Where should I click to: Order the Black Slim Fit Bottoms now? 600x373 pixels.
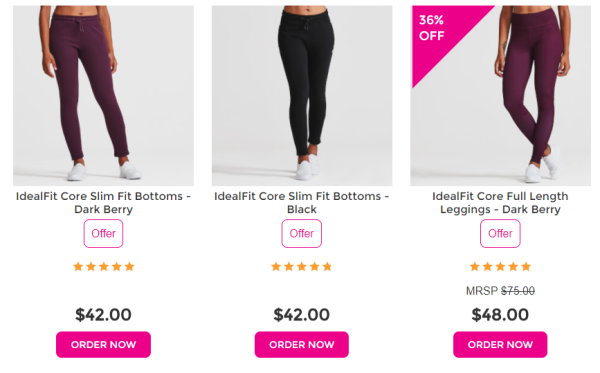click(302, 345)
